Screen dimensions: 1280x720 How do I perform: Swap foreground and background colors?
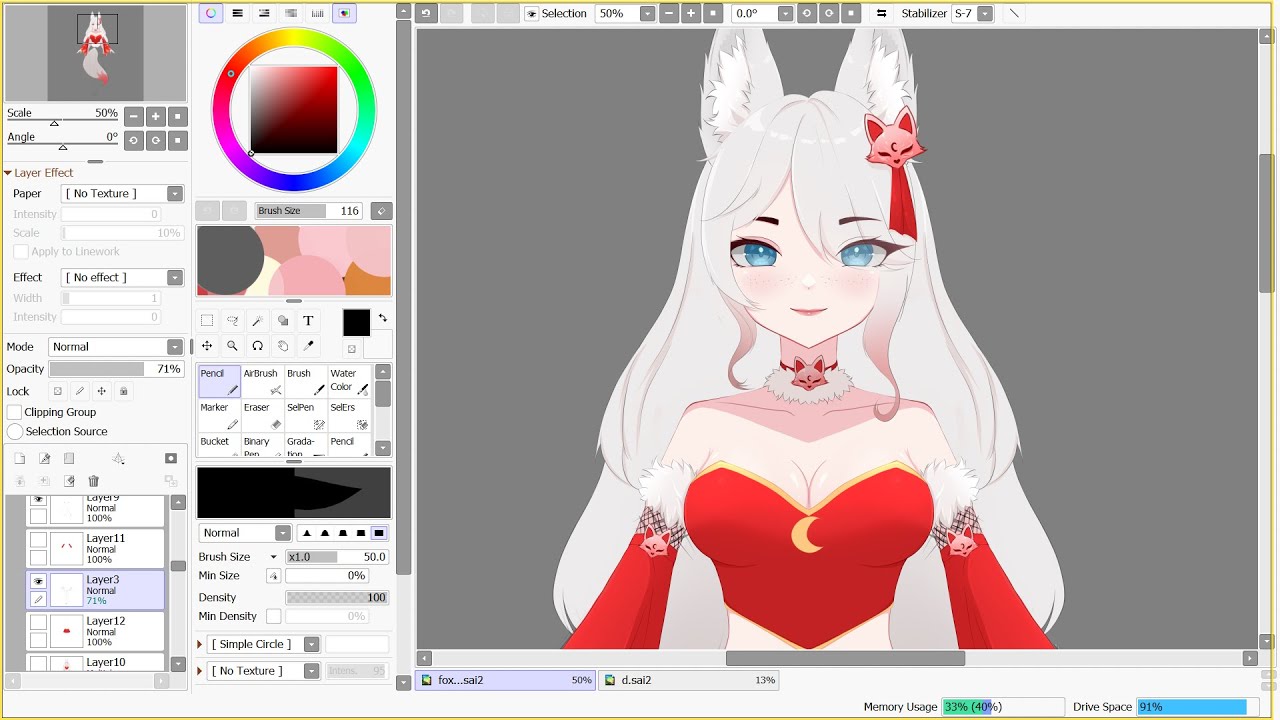click(x=382, y=319)
